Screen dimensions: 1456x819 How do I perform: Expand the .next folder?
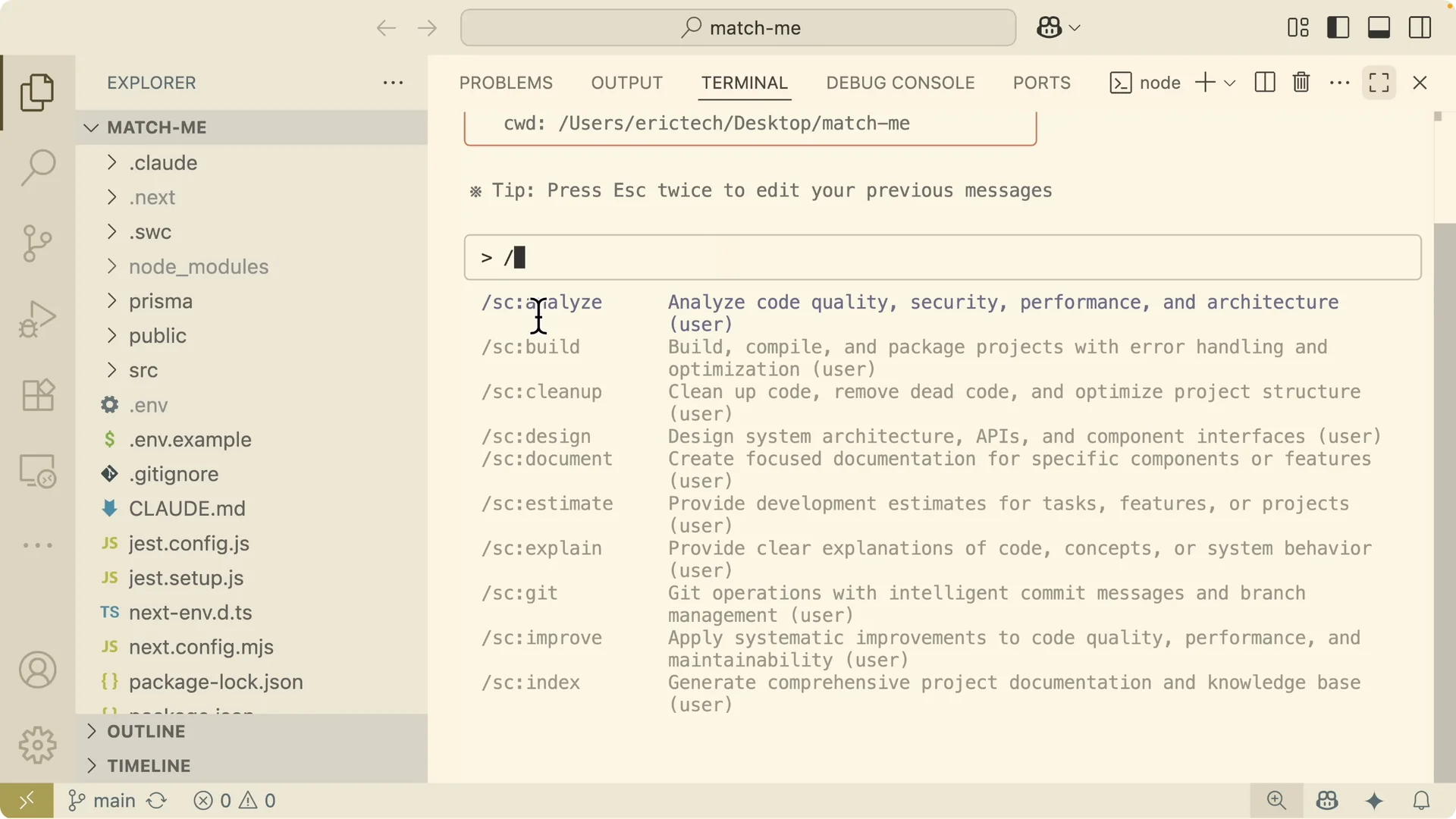click(252, 197)
